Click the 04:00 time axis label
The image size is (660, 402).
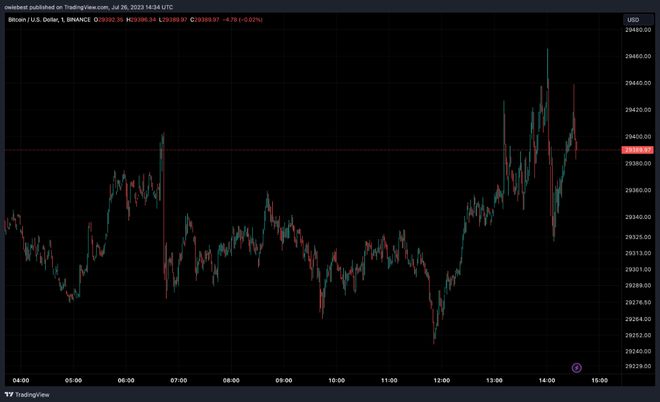20,380
